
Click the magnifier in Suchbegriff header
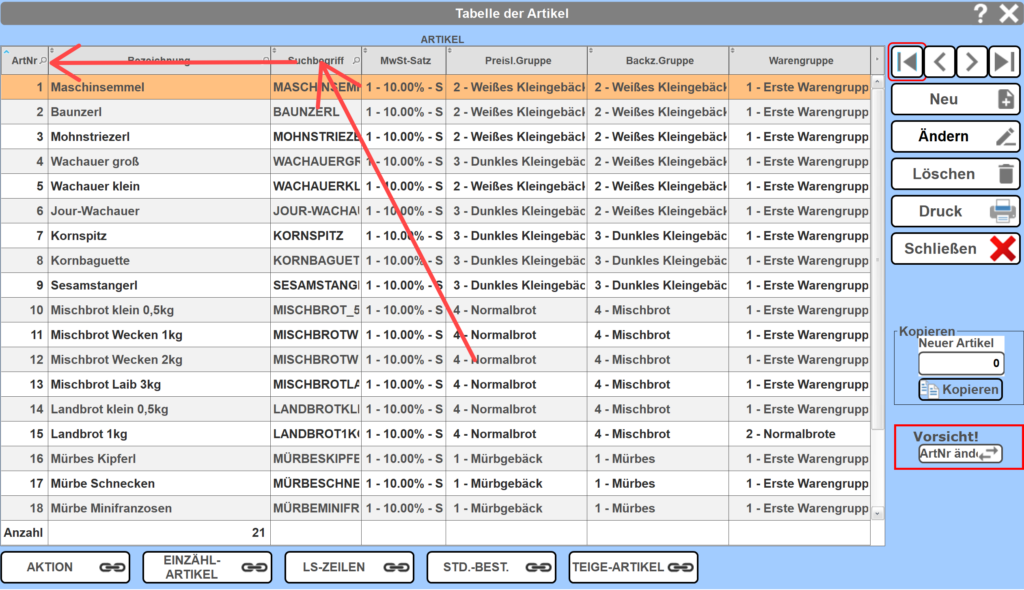[x=355, y=61]
